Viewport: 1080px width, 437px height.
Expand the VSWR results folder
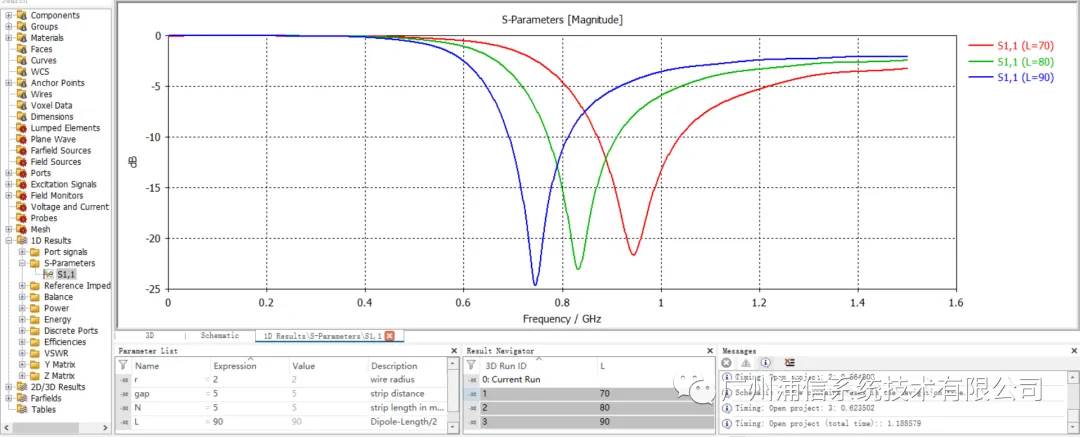(x=22, y=354)
